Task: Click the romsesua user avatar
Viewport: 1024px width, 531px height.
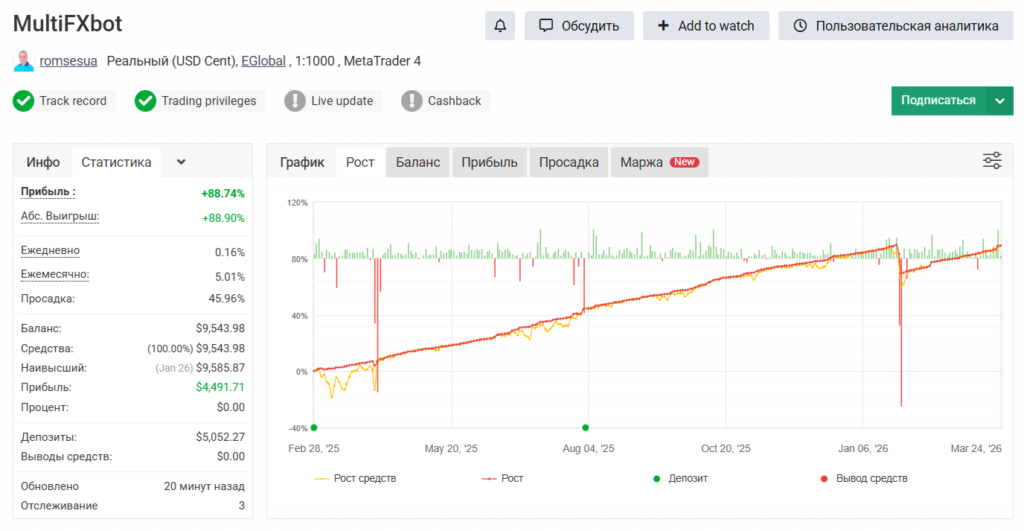Action: click(23, 61)
